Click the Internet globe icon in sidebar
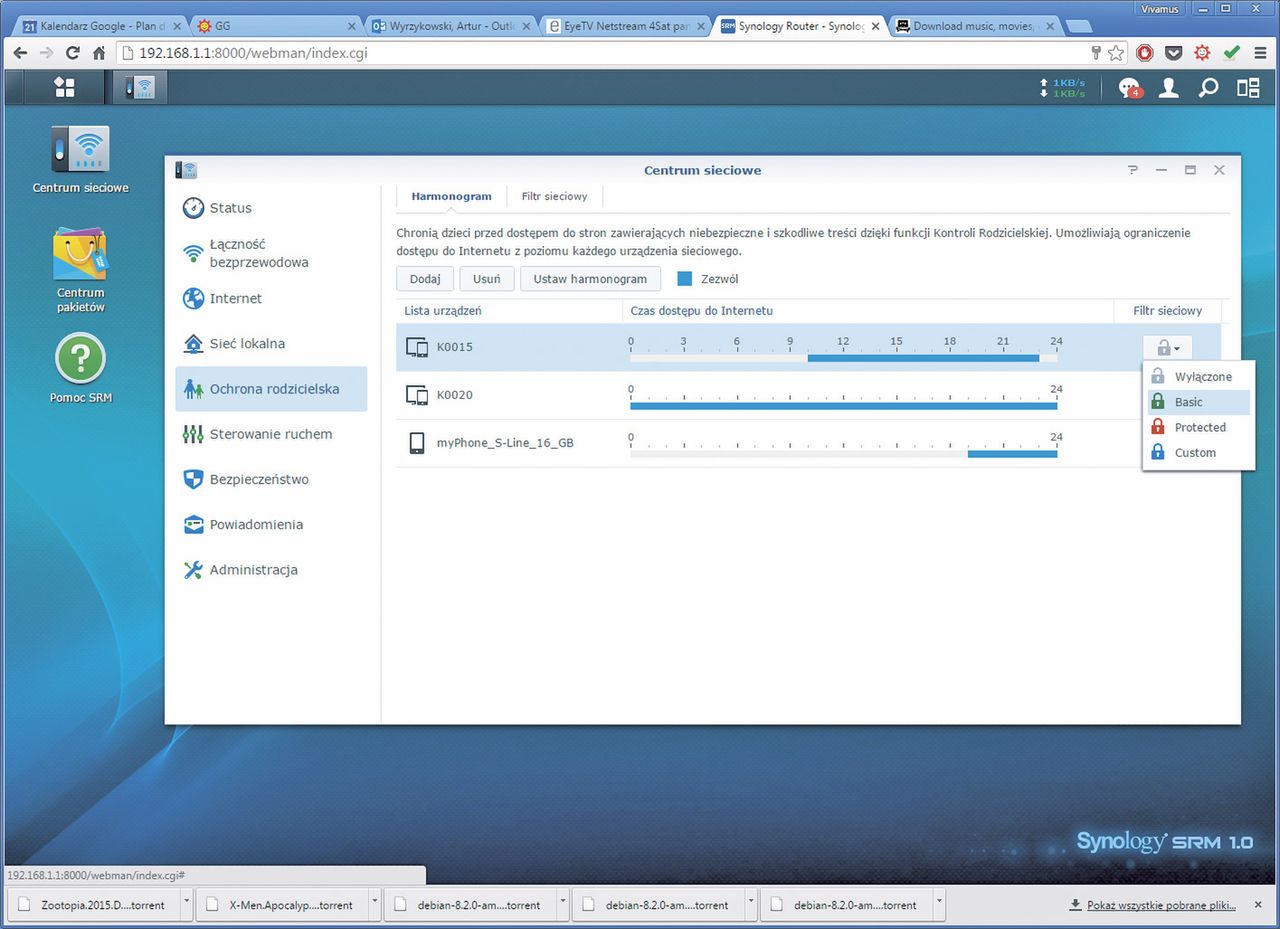 [x=193, y=298]
